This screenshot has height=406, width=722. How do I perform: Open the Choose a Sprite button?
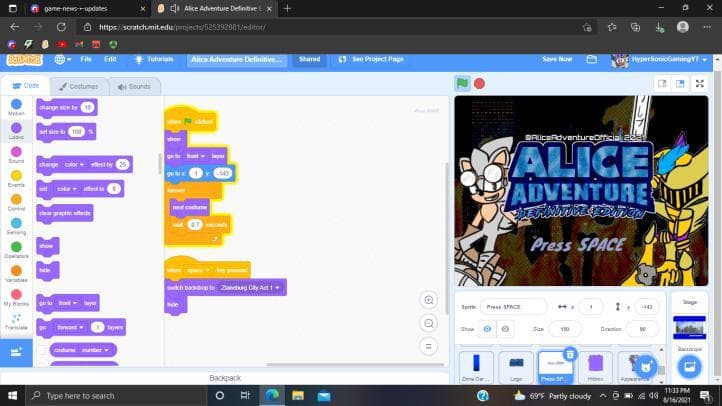646,366
